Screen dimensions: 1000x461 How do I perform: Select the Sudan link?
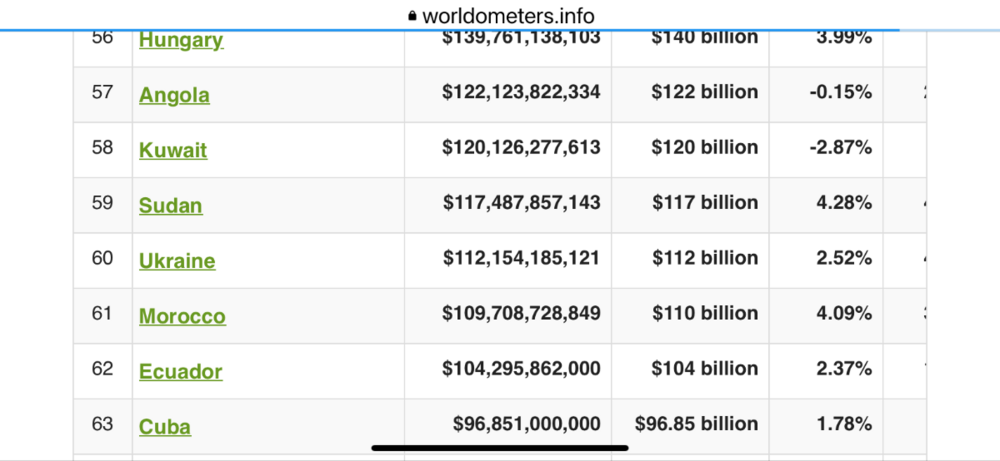coord(170,205)
